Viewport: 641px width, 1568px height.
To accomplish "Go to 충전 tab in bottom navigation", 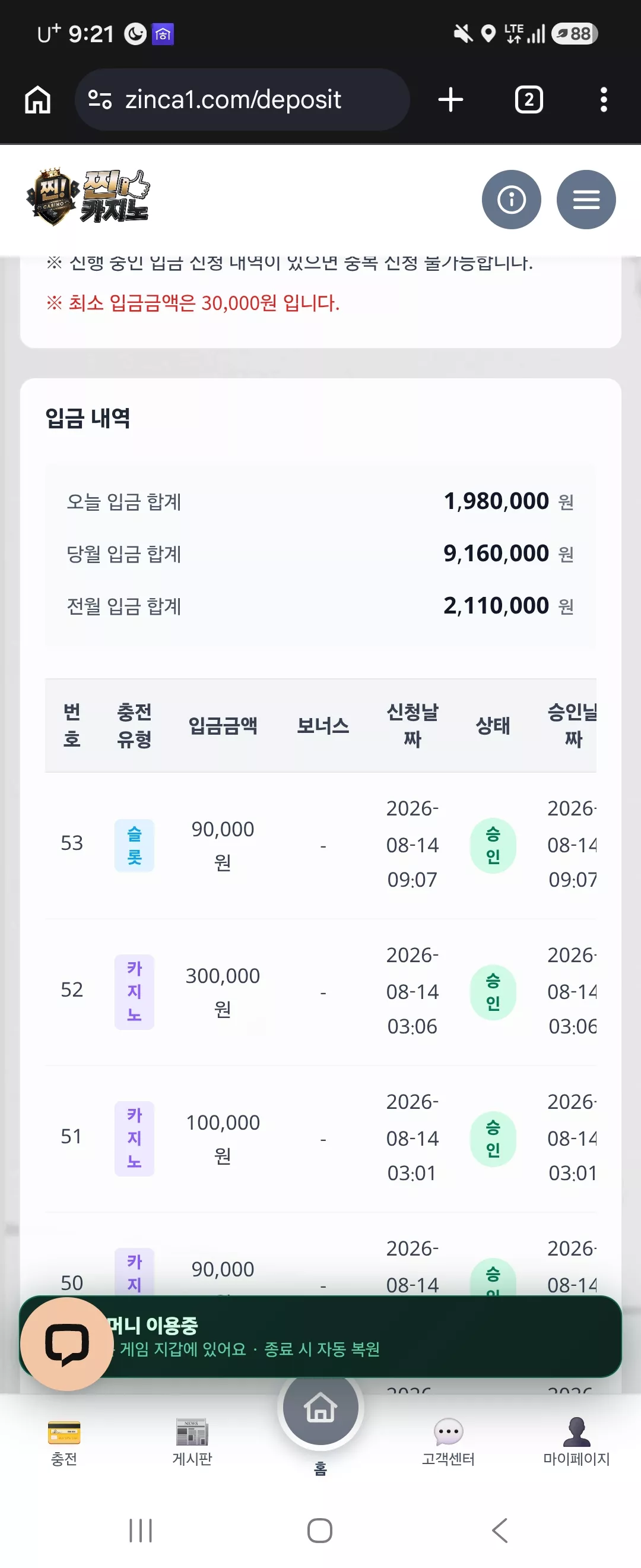I will tap(64, 1442).
